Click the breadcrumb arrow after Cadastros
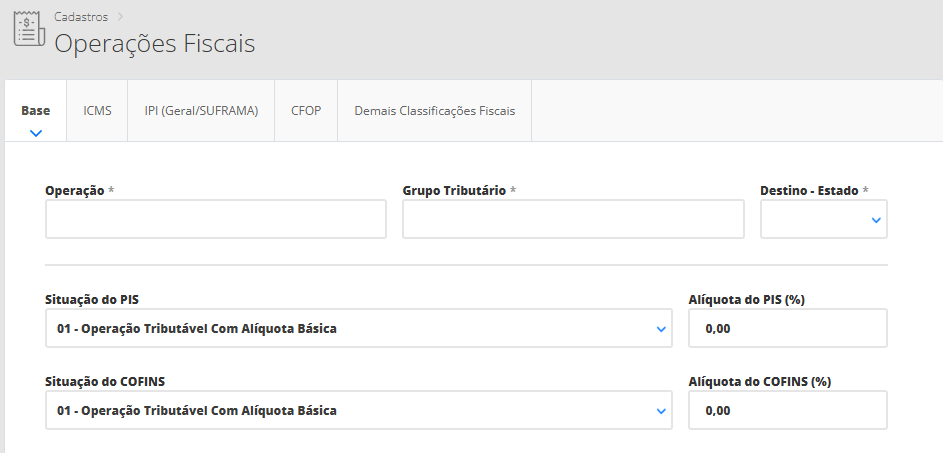This screenshot has height=453, width=943. point(120,17)
